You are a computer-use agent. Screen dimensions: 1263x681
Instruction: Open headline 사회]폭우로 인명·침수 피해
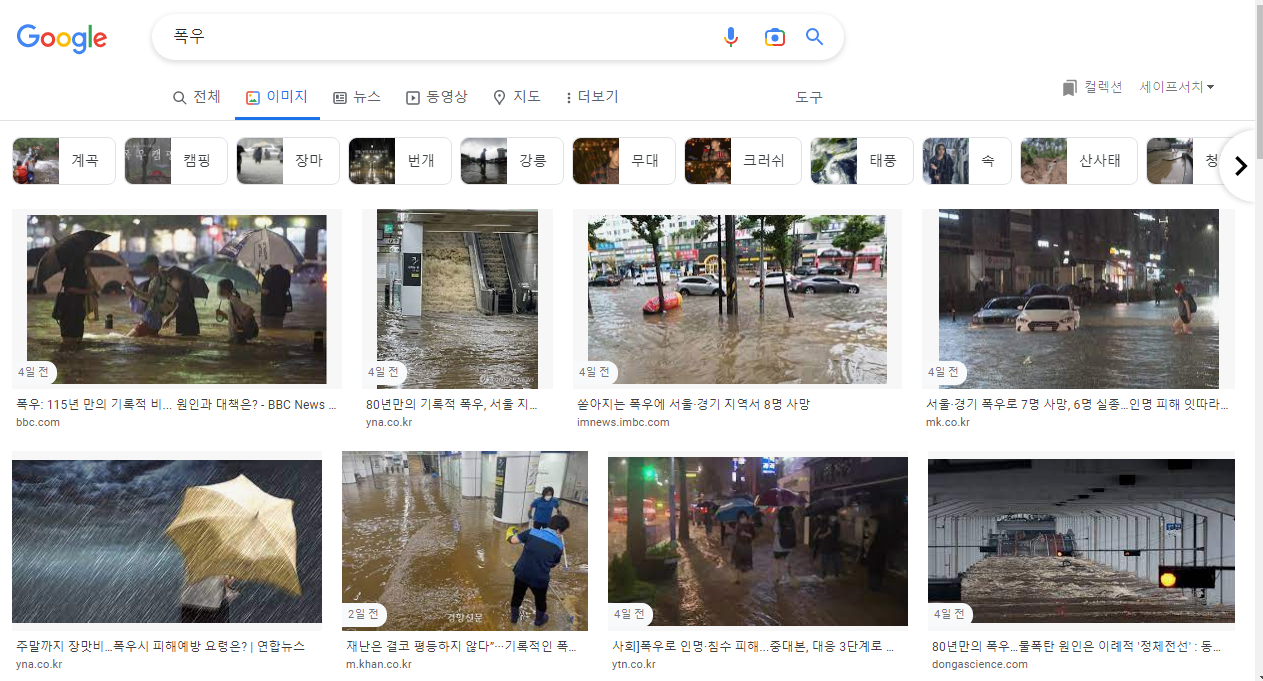(x=753, y=646)
